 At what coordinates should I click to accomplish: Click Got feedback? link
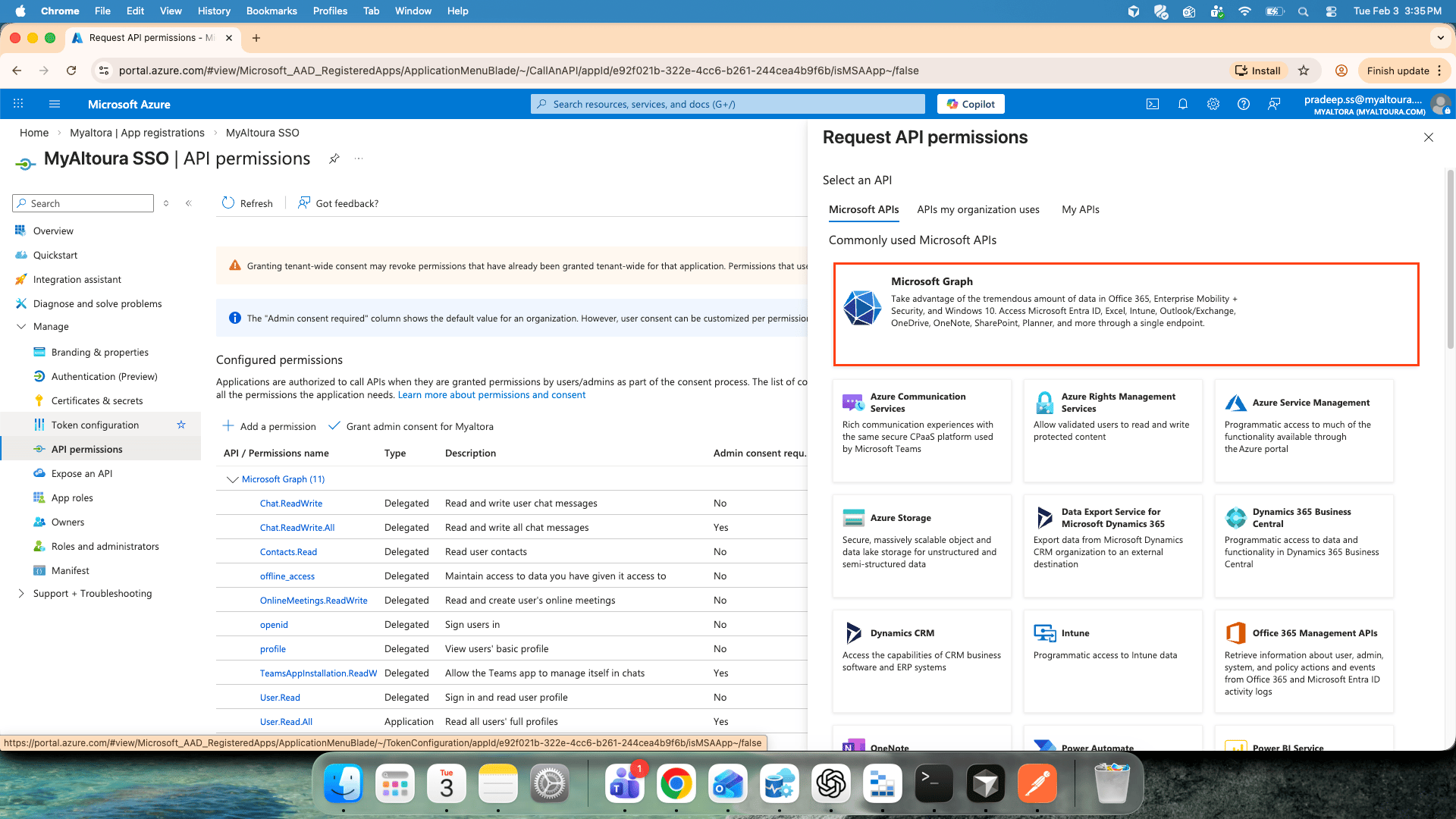pyautogui.click(x=338, y=203)
